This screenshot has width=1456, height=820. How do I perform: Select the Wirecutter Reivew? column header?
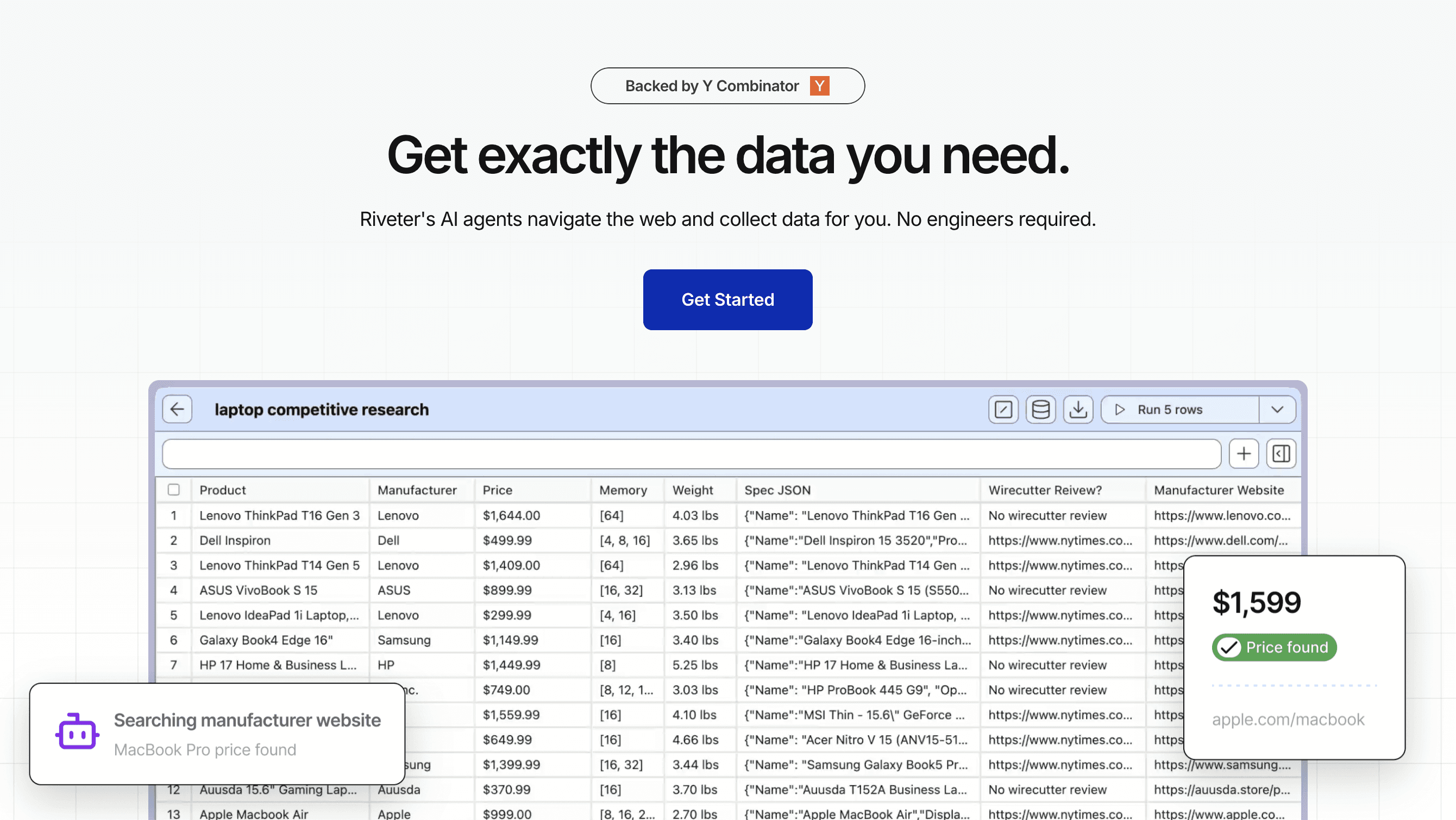tap(1045, 490)
